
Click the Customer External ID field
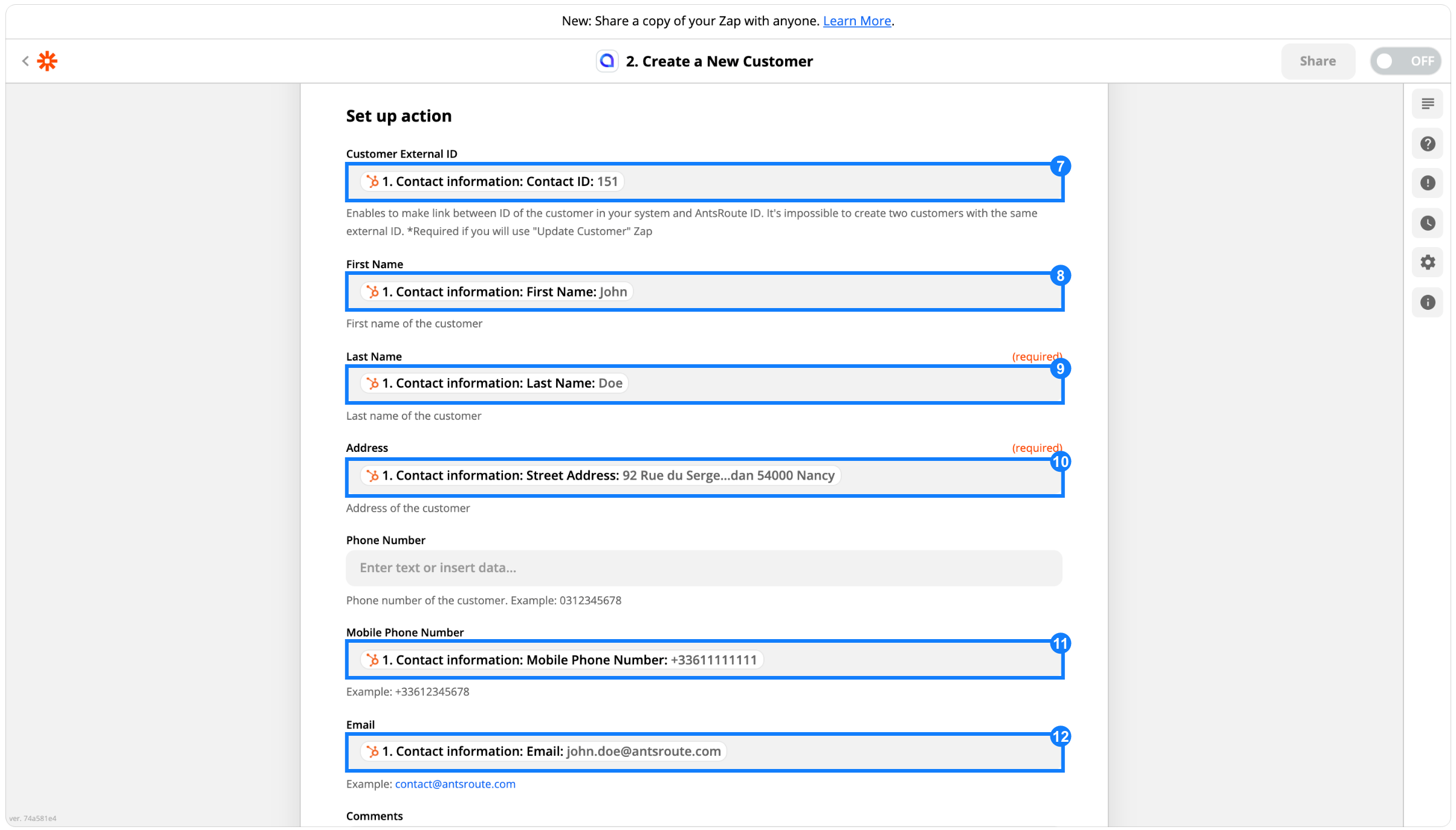tap(704, 182)
